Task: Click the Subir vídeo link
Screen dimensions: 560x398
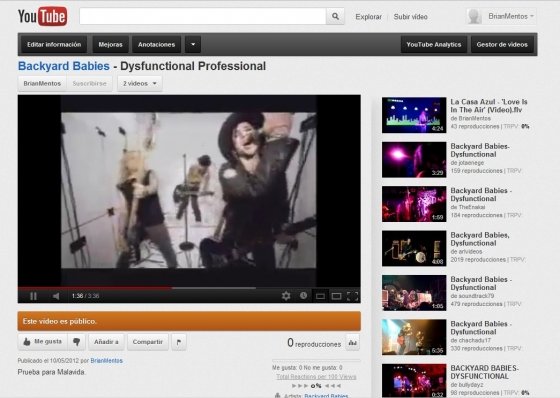Action: [x=410, y=17]
